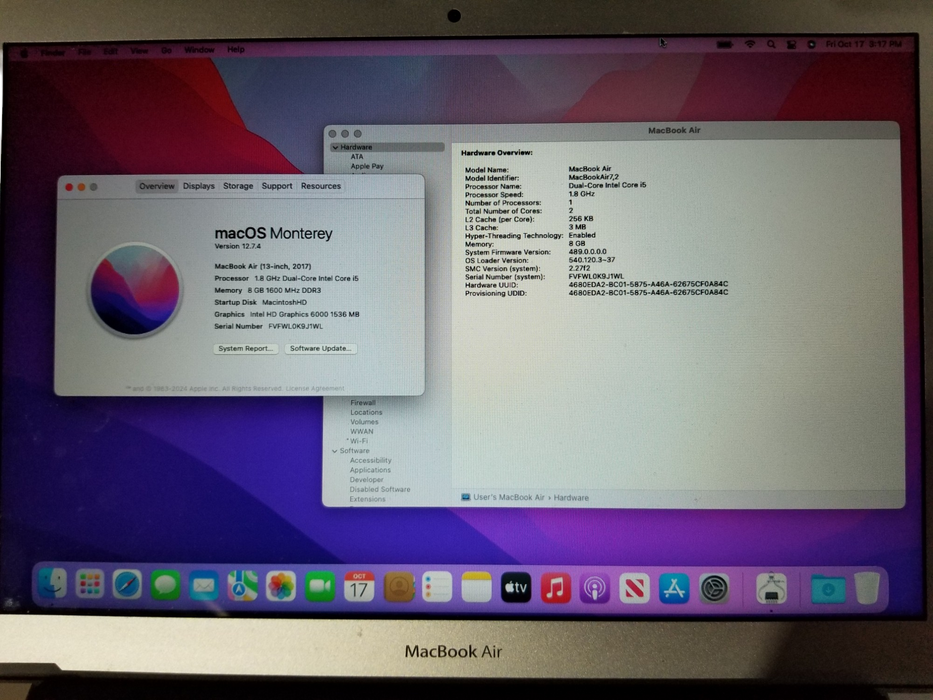The height and width of the screenshot is (700, 933).
Task: Open the Apple menu
Action: [24, 52]
